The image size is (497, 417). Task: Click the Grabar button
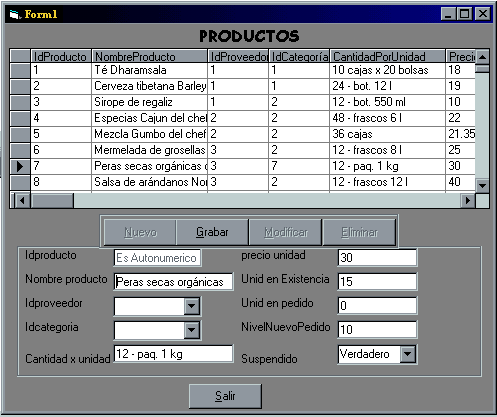212,232
